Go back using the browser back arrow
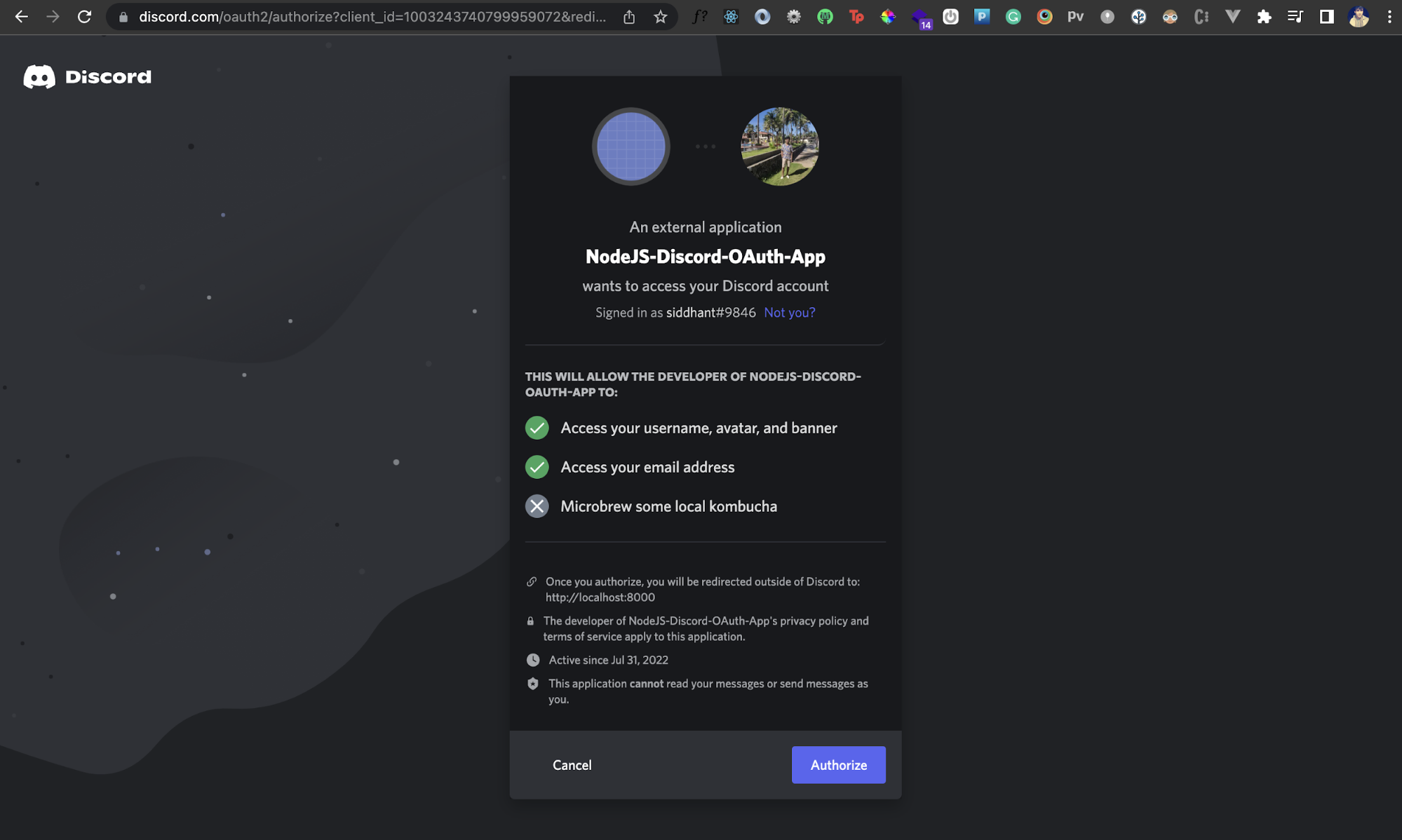The width and height of the screenshot is (1402, 840). 21,17
